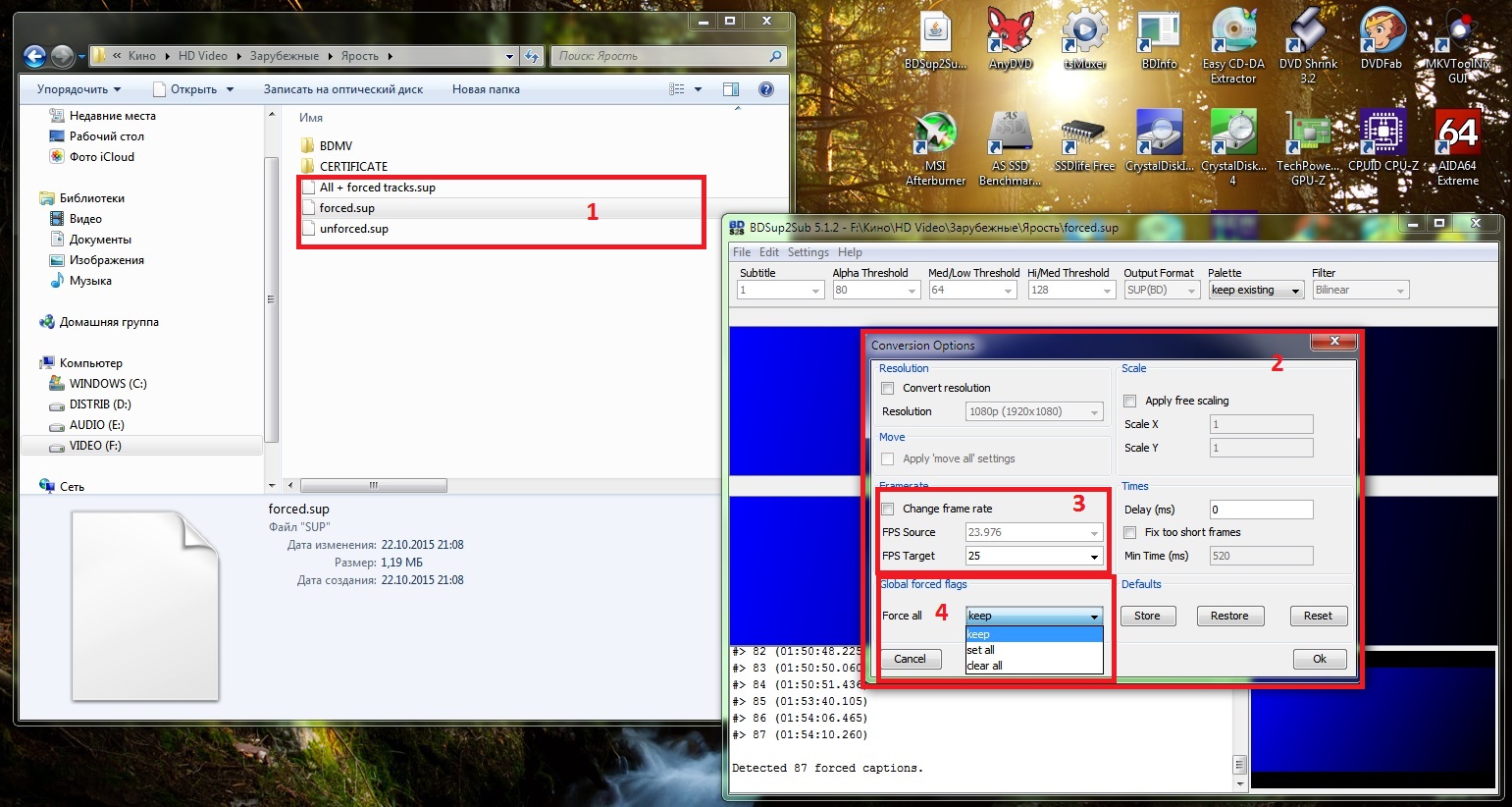Confirm Conversion Options with Ok
This screenshot has width=1512, height=807.
coord(1320,659)
